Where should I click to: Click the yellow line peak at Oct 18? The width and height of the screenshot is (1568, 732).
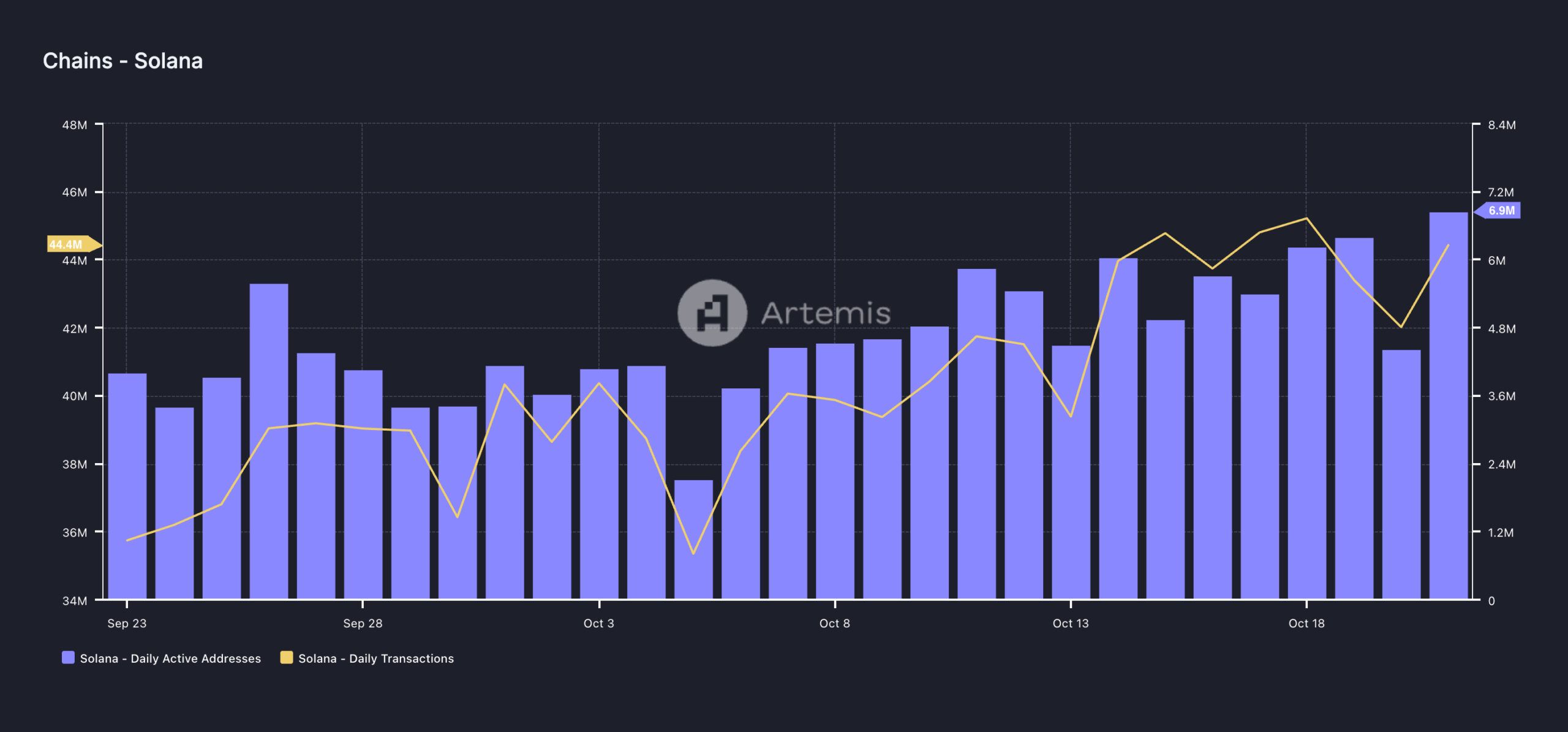(1306, 218)
